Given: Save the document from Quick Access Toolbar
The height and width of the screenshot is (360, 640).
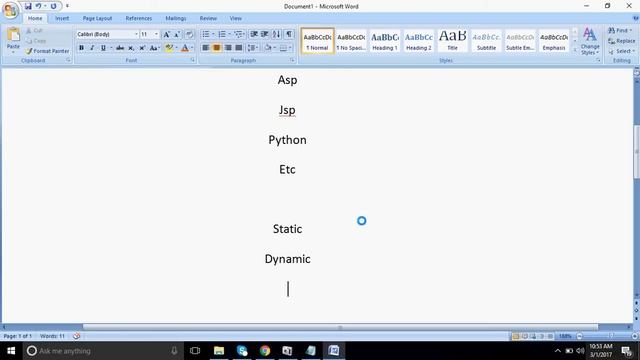Looking at the screenshot, I should pos(28,6).
